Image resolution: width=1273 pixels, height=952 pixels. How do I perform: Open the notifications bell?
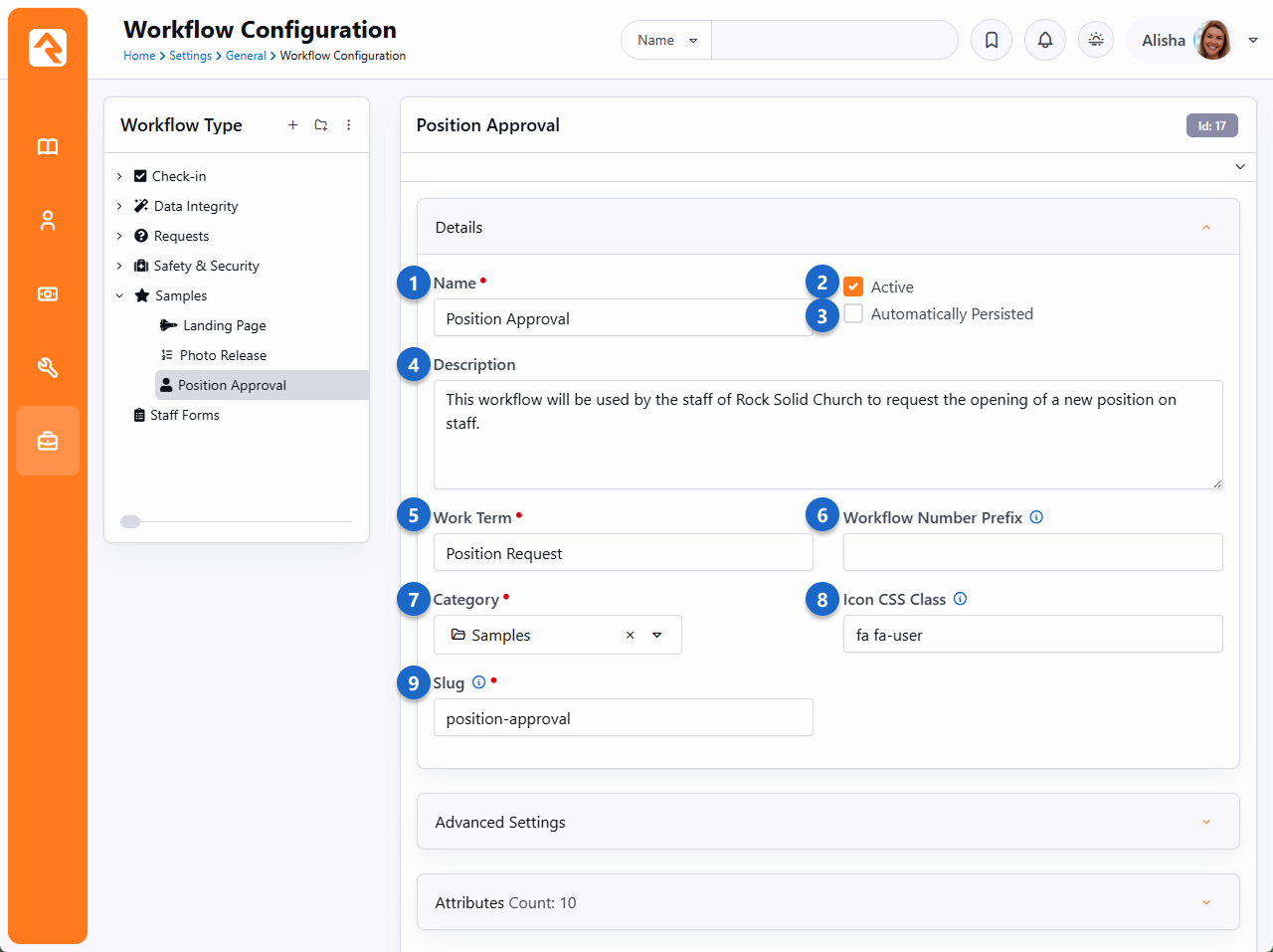(1045, 40)
